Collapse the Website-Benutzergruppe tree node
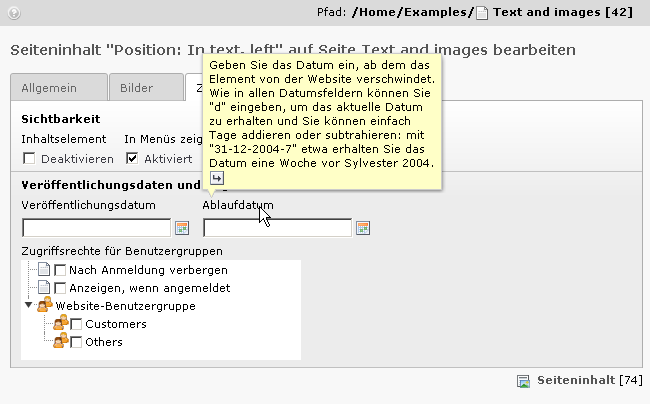The image size is (650, 404). [x=28, y=305]
